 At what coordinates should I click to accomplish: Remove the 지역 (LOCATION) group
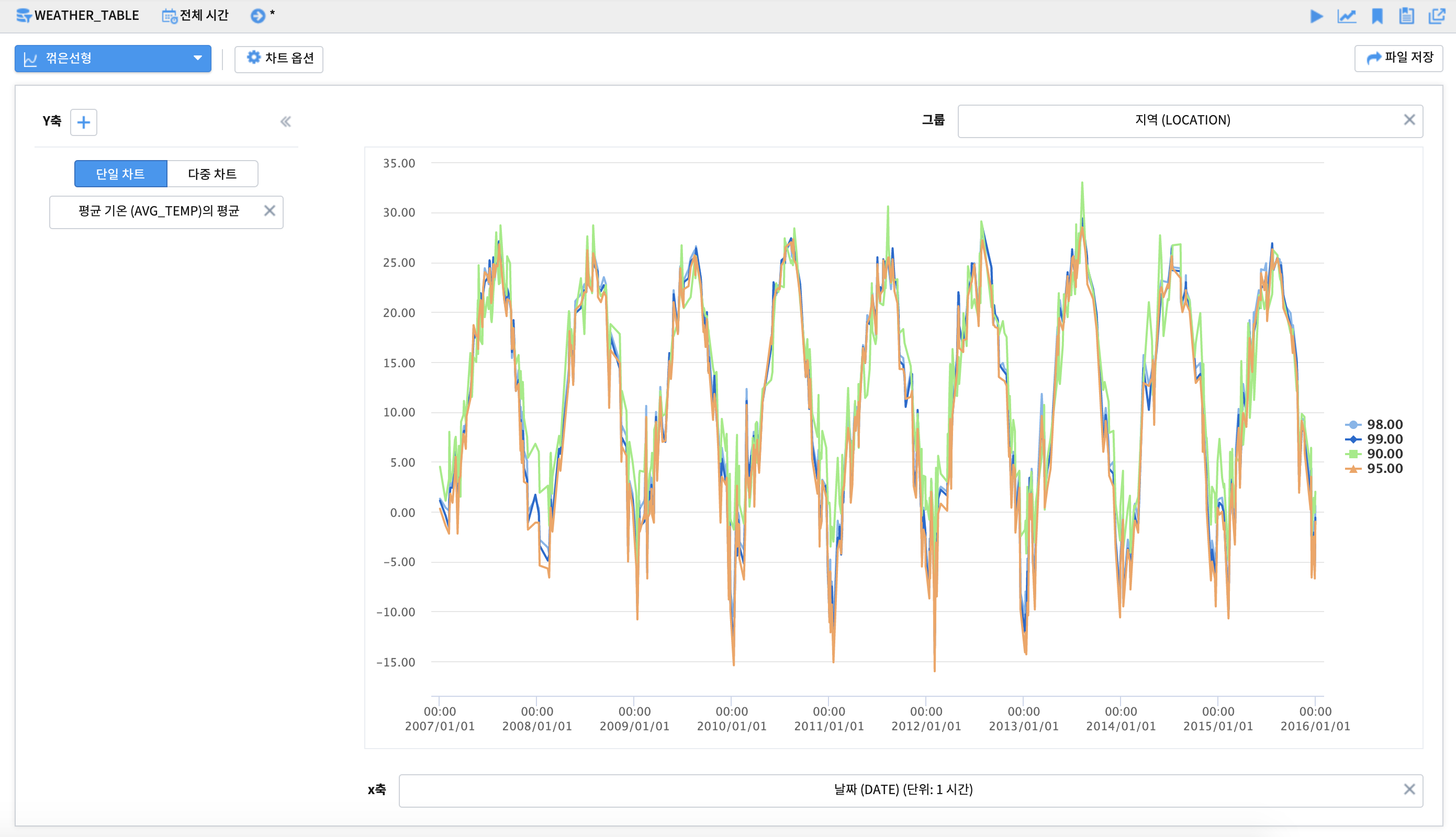[1409, 120]
